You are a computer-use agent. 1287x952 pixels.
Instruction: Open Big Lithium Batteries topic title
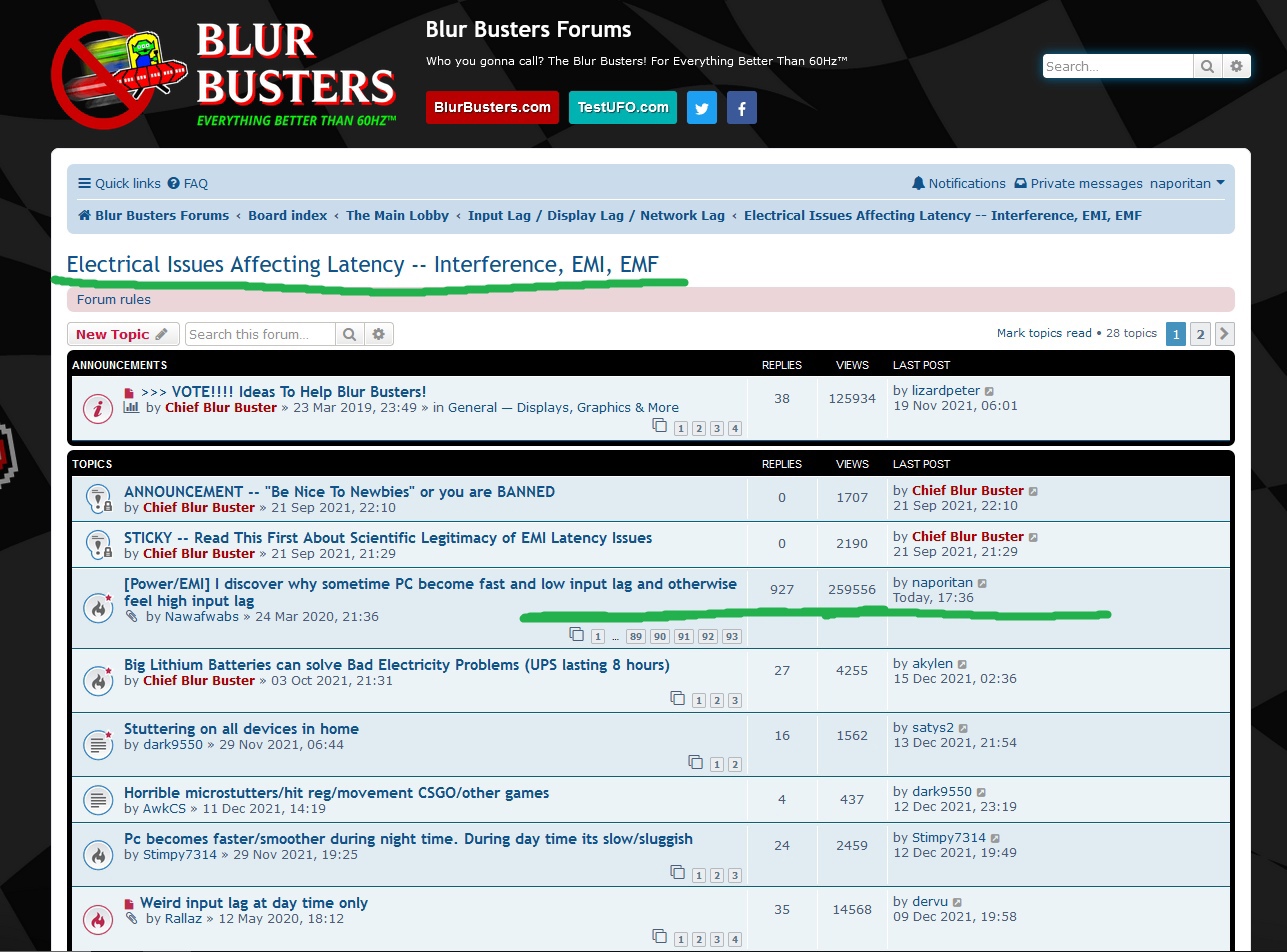[397, 664]
